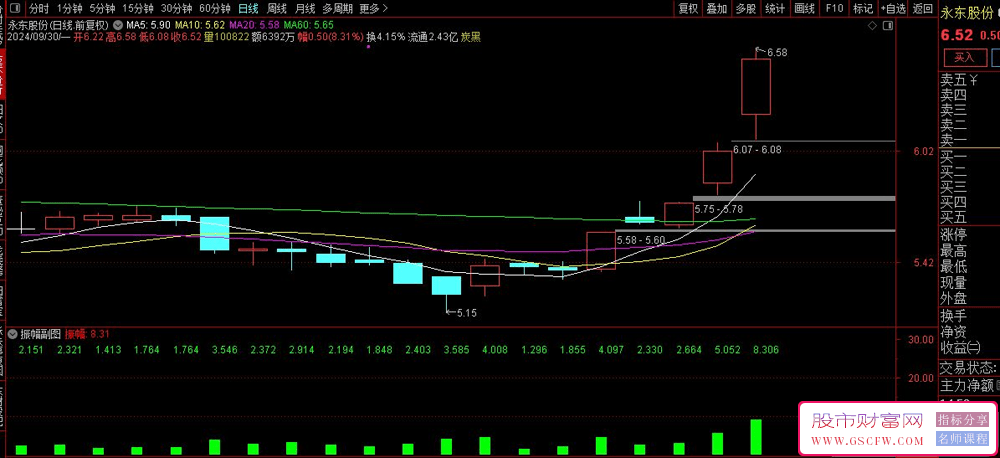Open the 多周期 multi-period view
The image size is (1000, 458).
click(x=337, y=8)
